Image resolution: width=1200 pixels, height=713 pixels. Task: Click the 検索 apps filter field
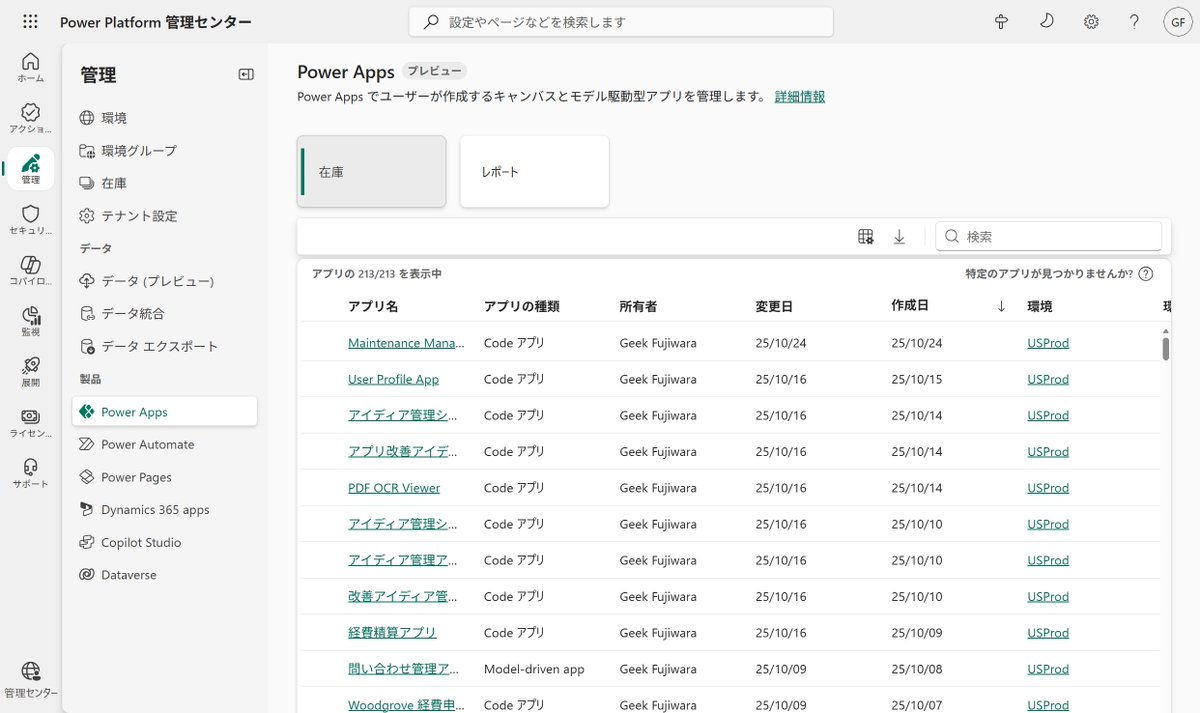click(1049, 237)
